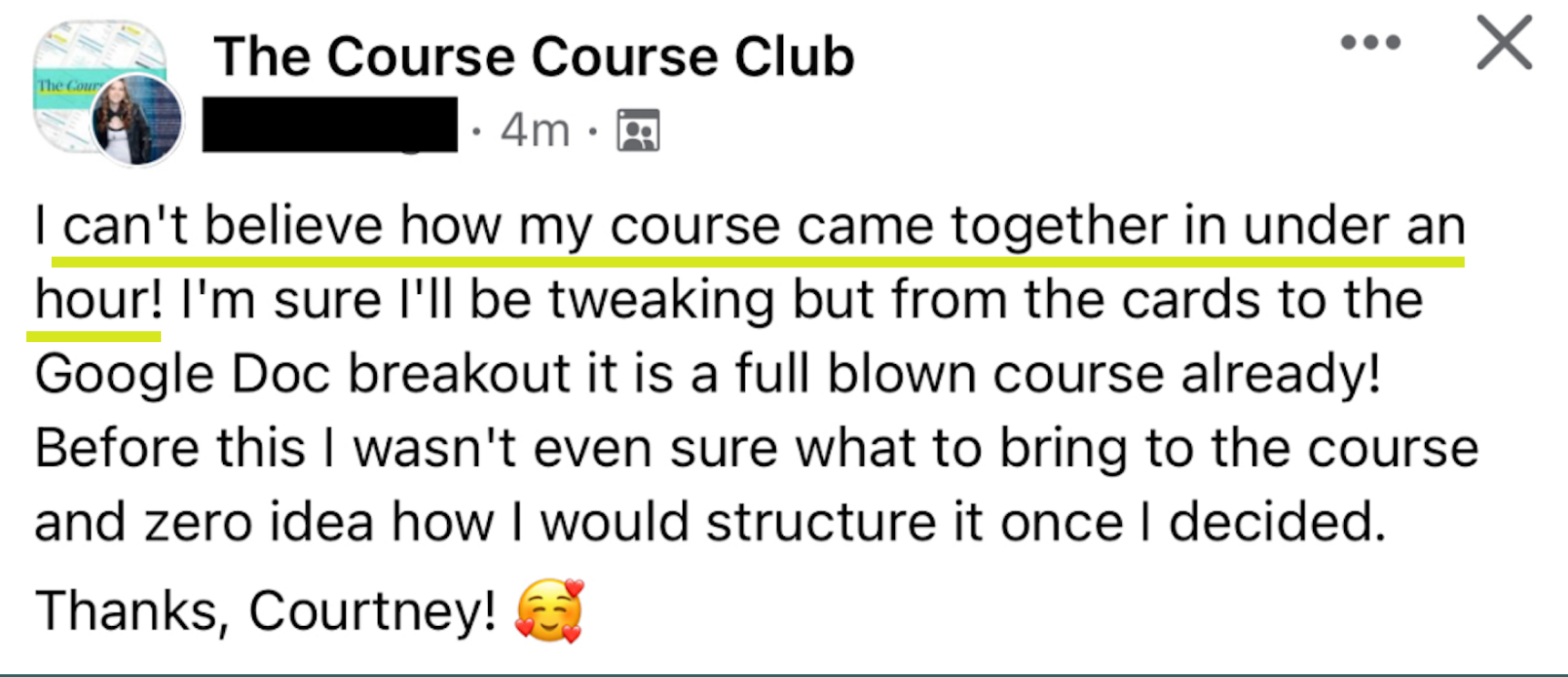Click the words "from the cards to the"
The image size is (1568, 677).
click(1156, 300)
